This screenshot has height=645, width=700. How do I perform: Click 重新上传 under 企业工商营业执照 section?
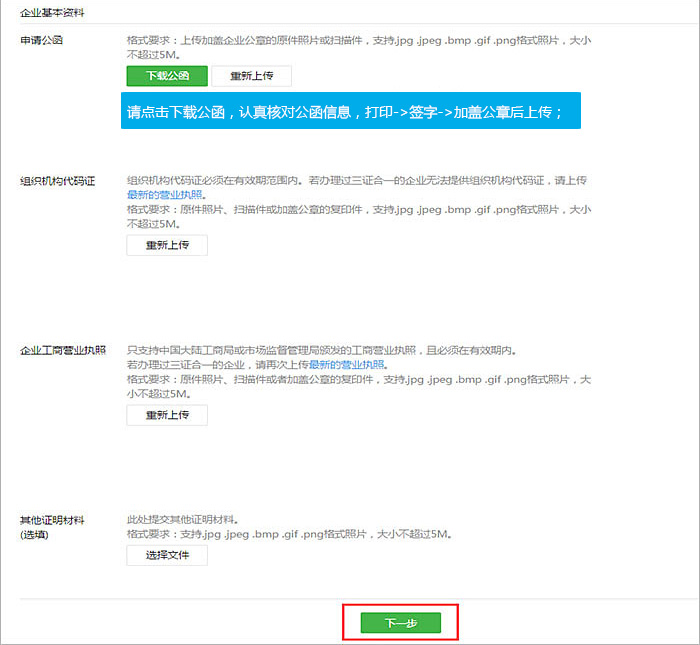pos(166,415)
